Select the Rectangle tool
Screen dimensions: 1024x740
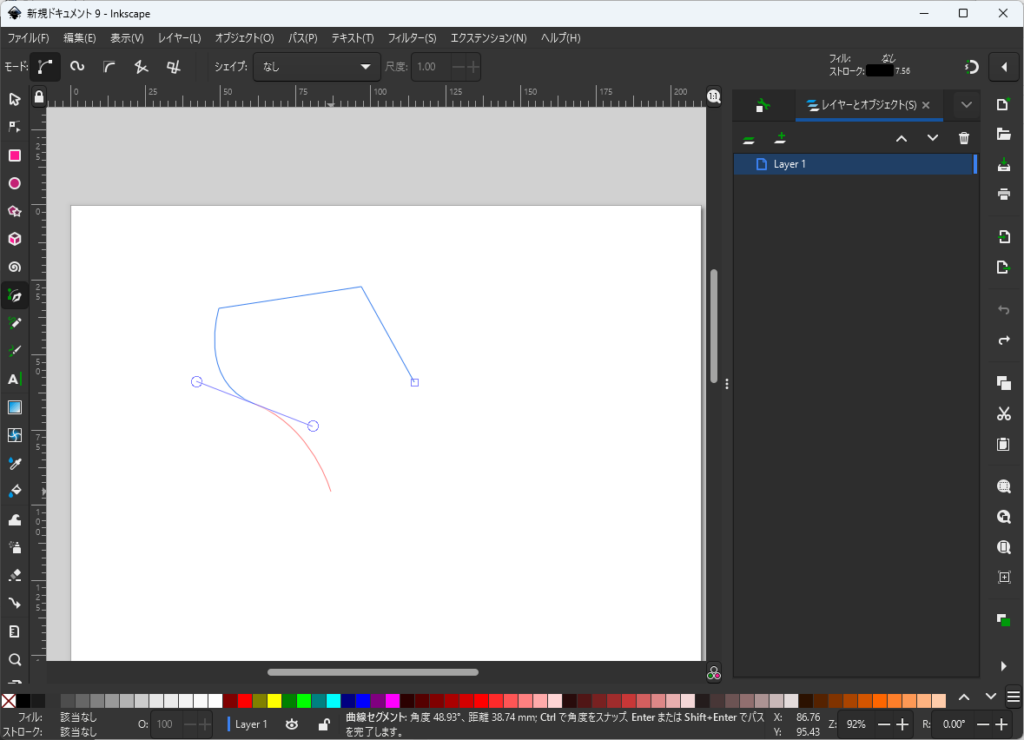(x=14, y=155)
